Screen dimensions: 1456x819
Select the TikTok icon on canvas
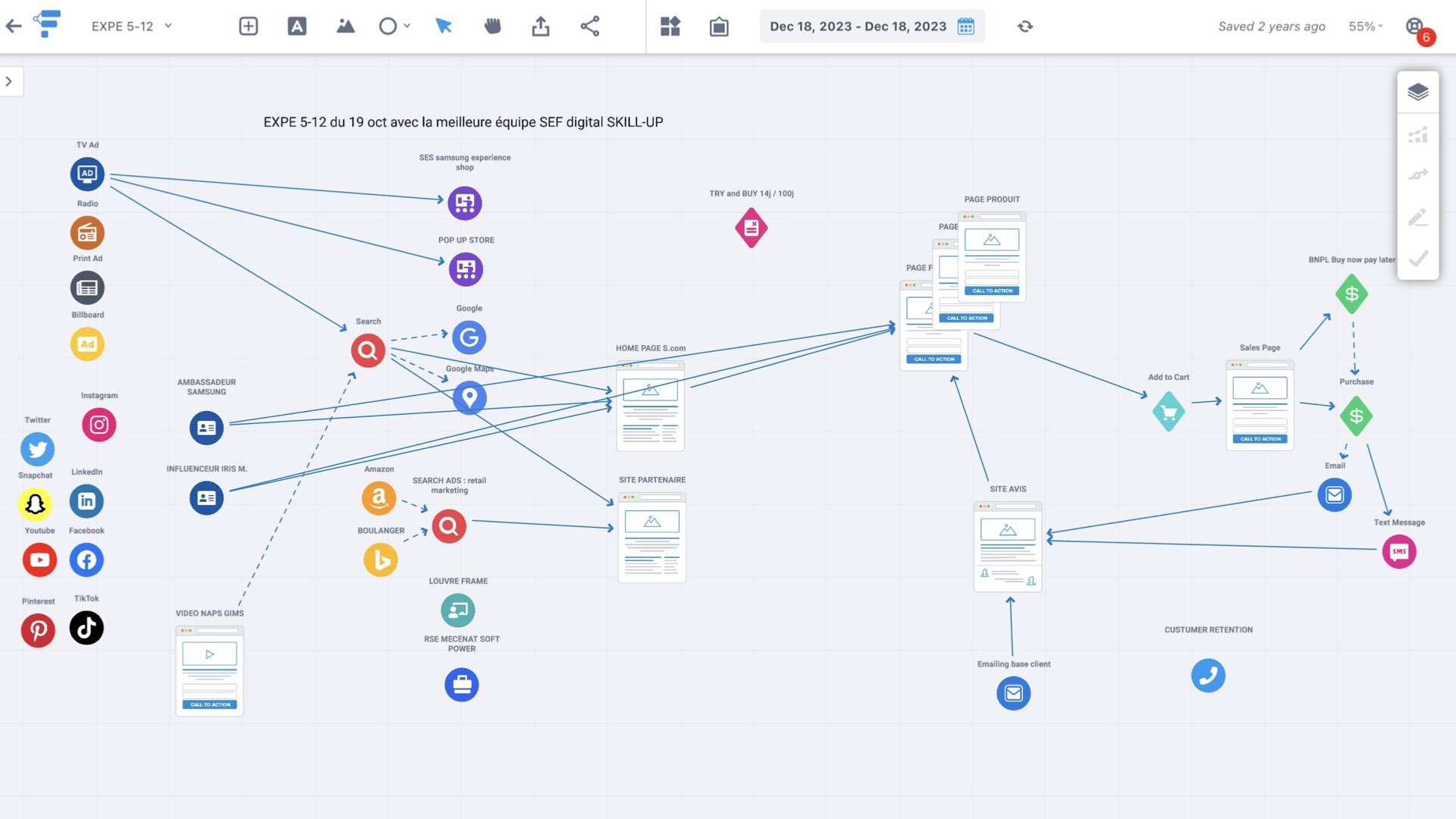pyautogui.click(x=86, y=628)
